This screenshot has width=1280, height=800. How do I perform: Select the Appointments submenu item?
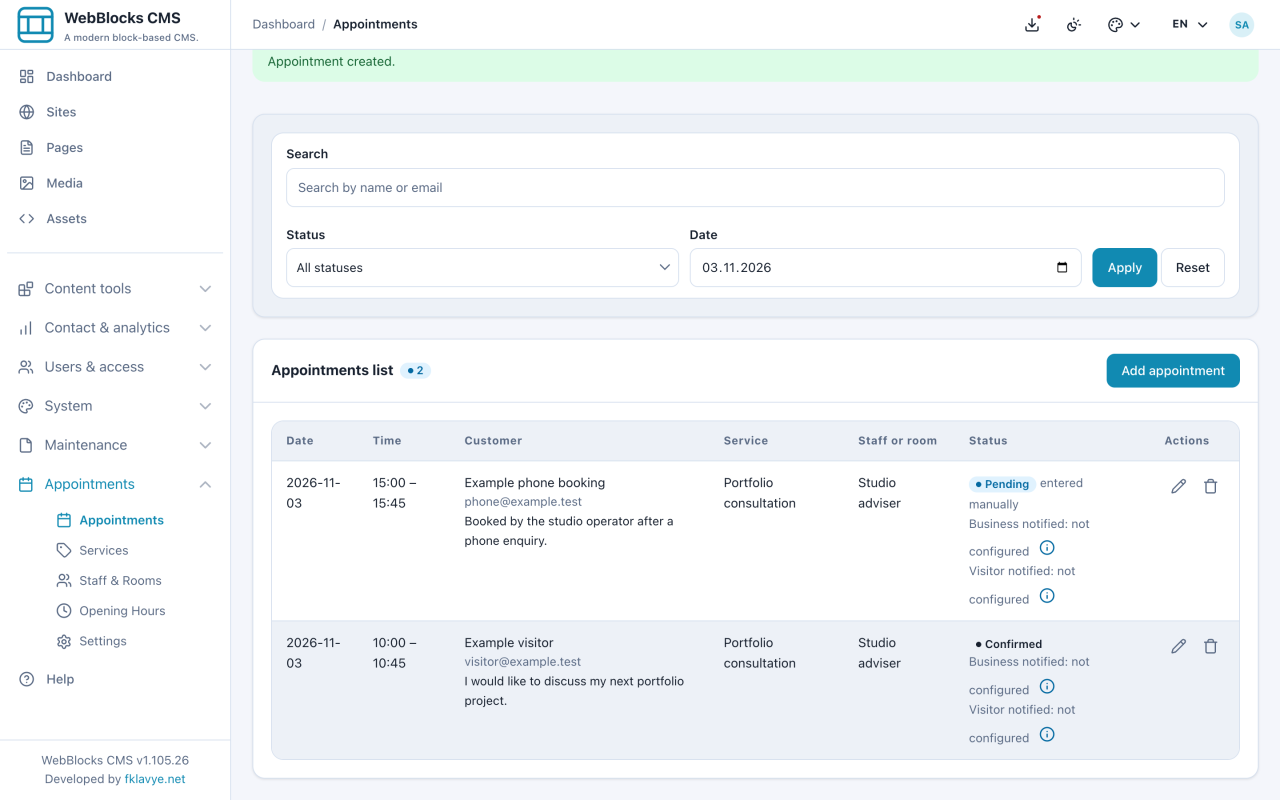121,520
